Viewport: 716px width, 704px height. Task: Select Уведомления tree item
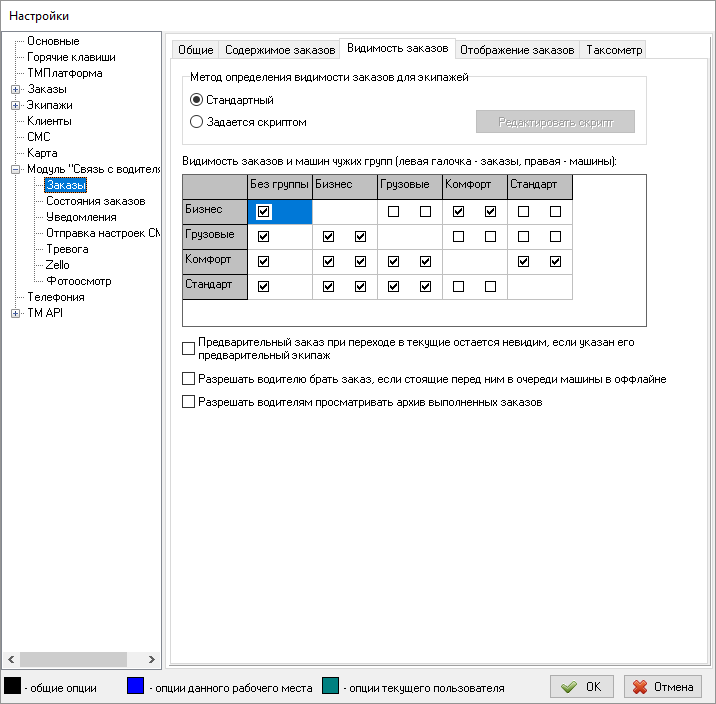coord(81,217)
